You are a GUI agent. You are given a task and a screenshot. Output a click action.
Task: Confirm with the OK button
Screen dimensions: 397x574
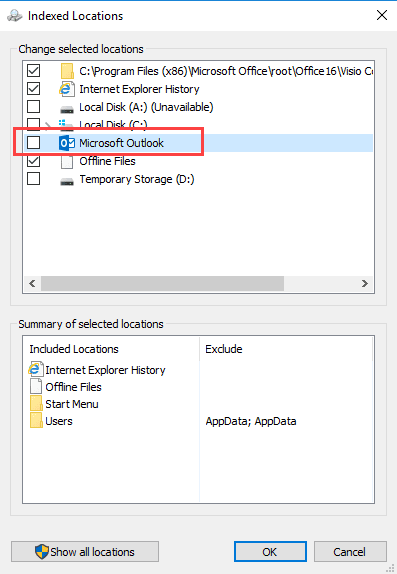(x=270, y=551)
